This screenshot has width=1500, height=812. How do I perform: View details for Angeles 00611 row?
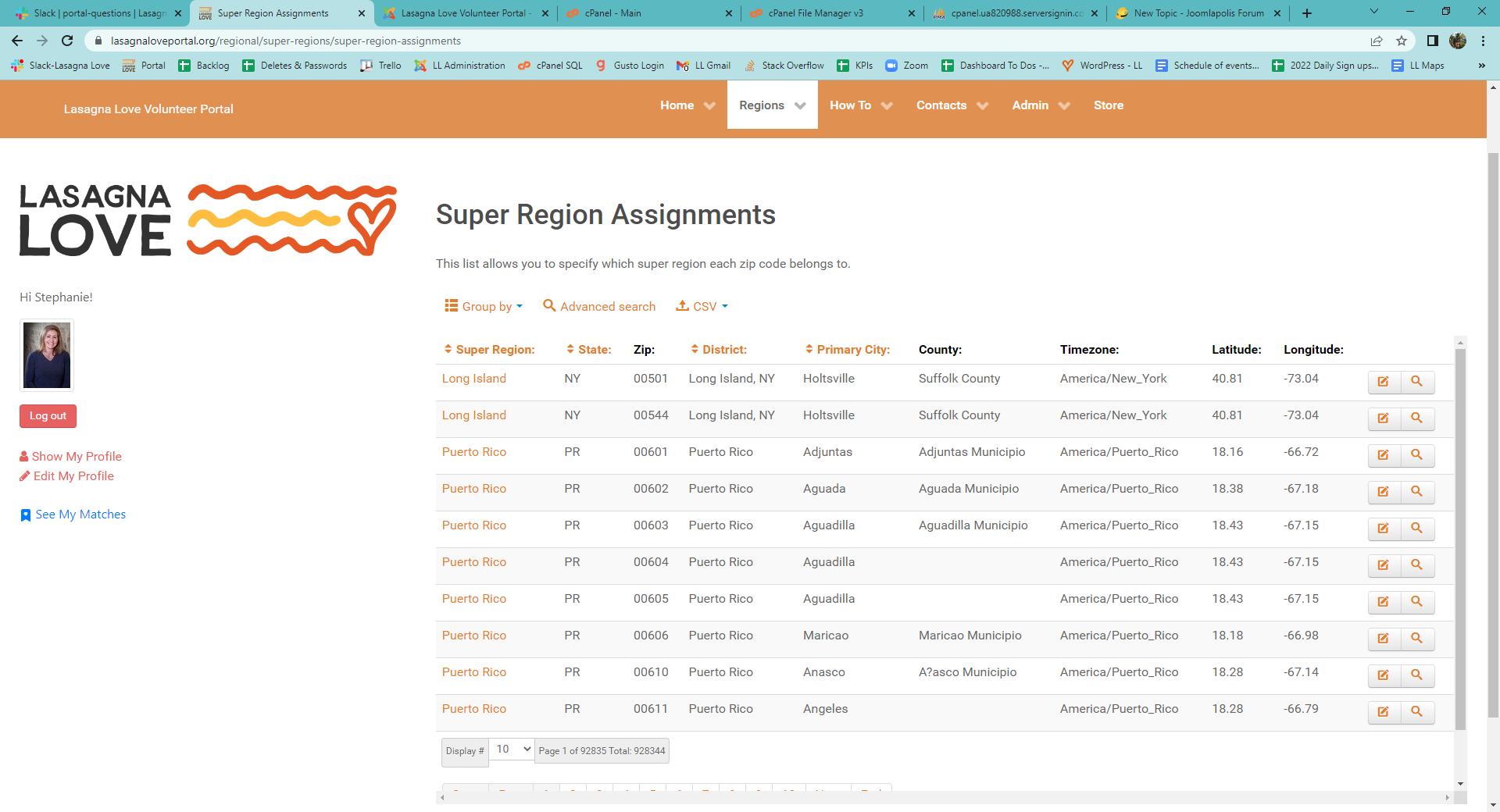[1417, 712]
